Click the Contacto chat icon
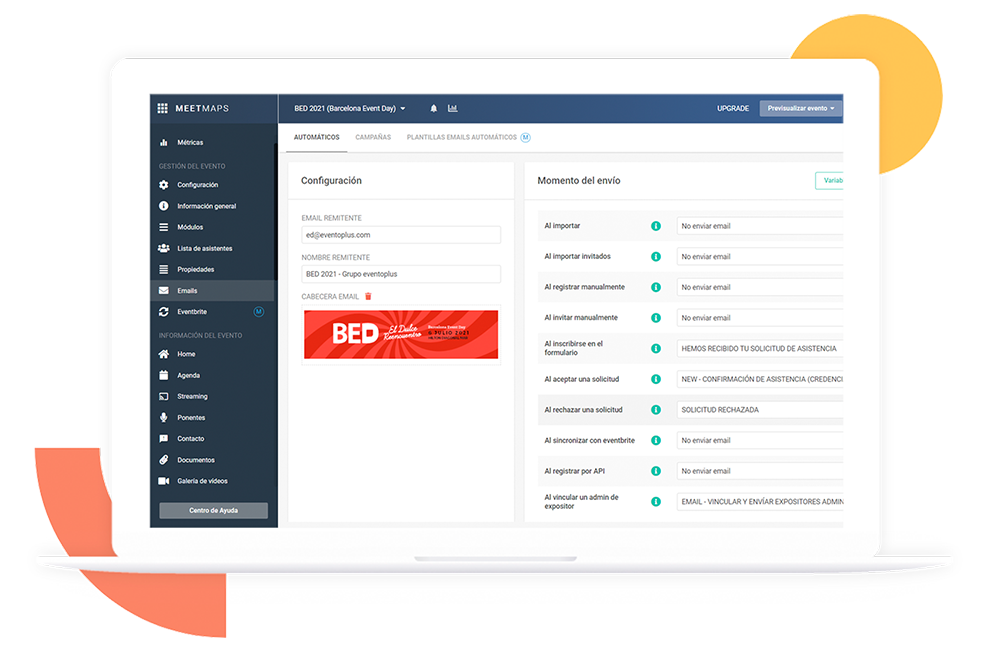The image size is (1000, 648). tap(164, 439)
